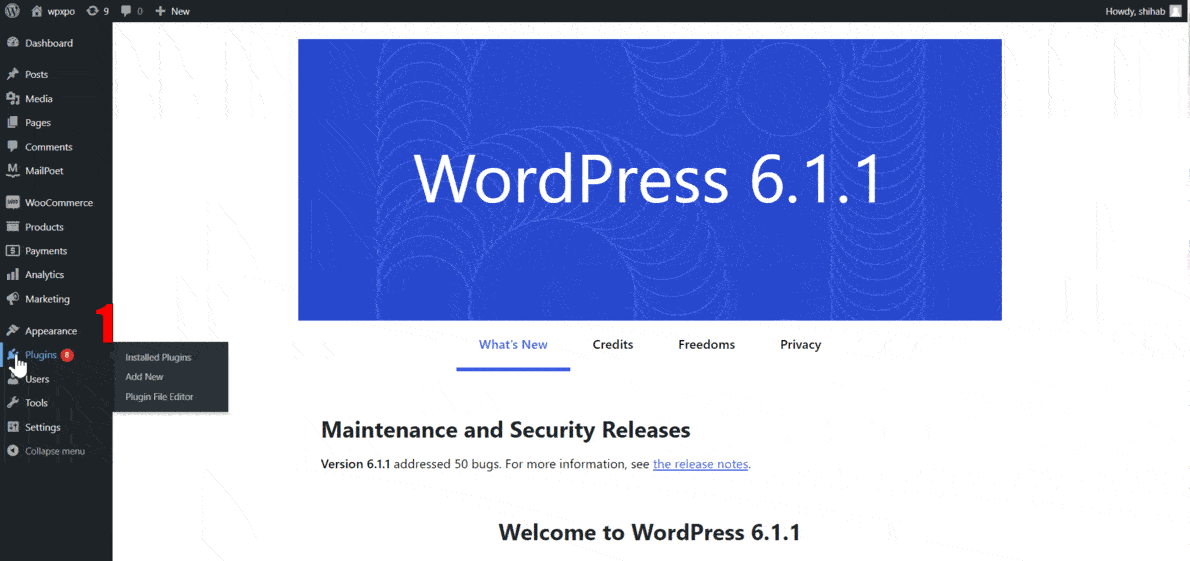The width and height of the screenshot is (1190, 561).
Task: Click the red 8 plugin update badge
Action: point(68,355)
